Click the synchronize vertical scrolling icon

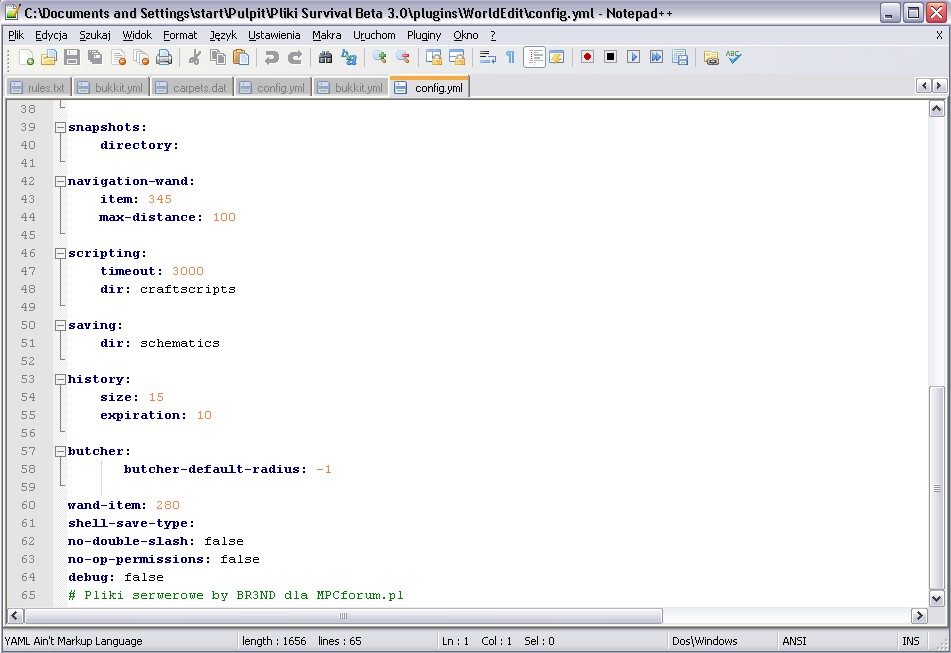[x=434, y=58]
